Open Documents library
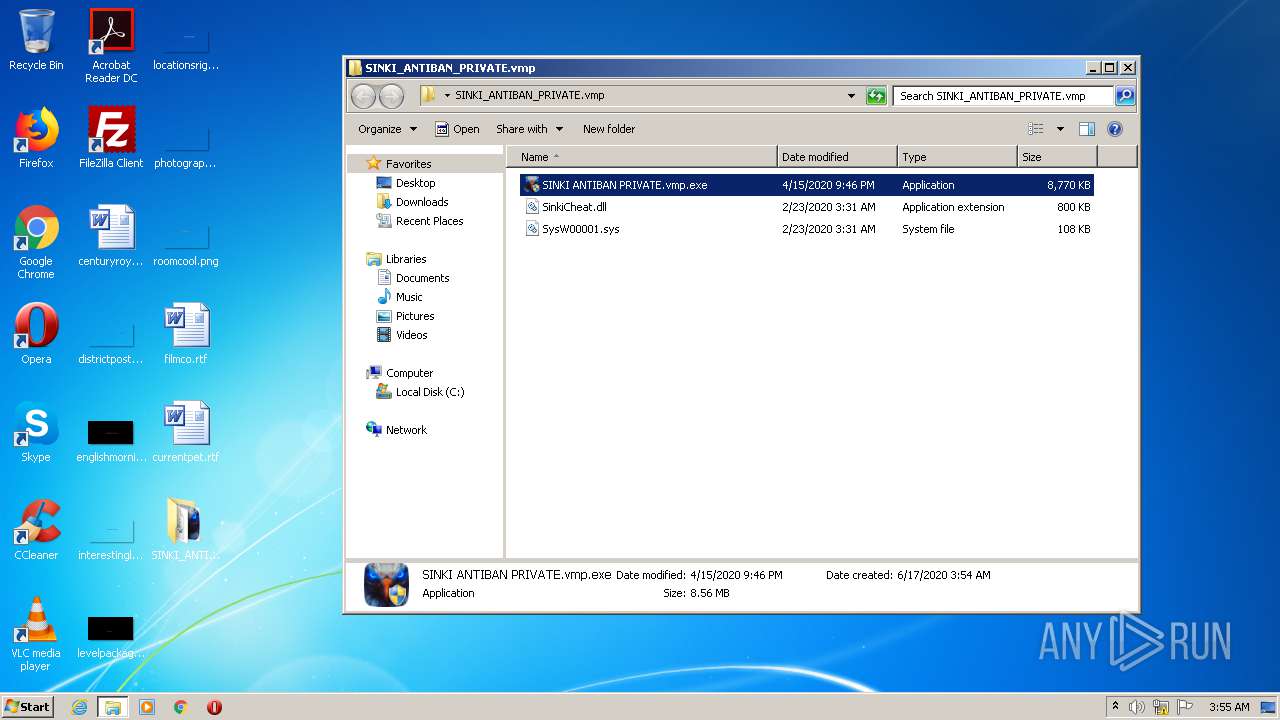 422,278
